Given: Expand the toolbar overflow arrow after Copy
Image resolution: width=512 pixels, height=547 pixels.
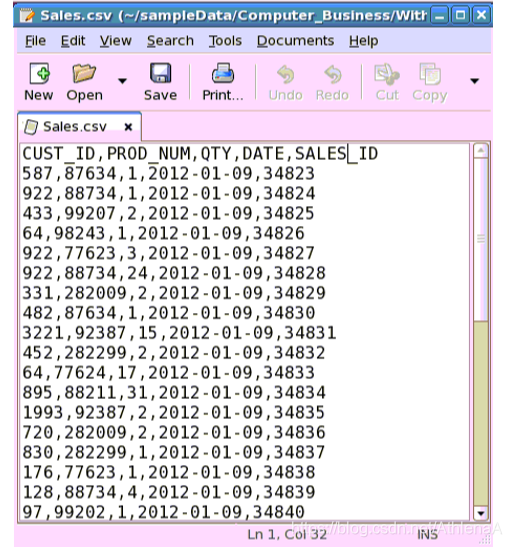Looking at the screenshot, I should [474, 81].
